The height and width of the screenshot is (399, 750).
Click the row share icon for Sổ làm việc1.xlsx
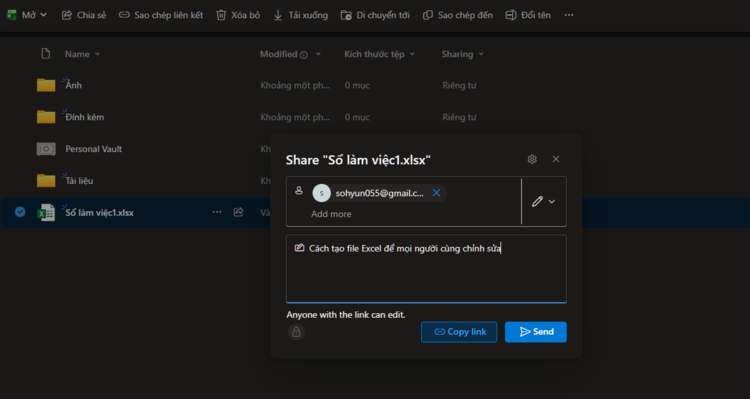tap(238, 211)
